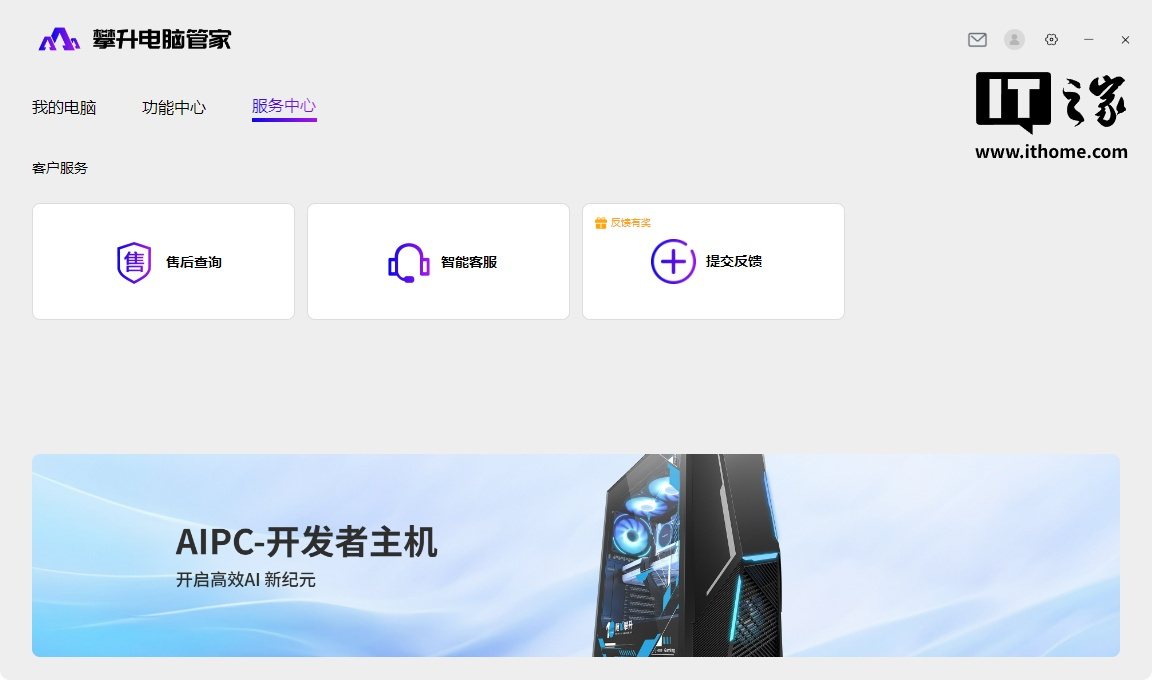The image size is (1152, 680).
Task: Minimize the 攀升电脑管家 window
Action: click(1089, 40)
